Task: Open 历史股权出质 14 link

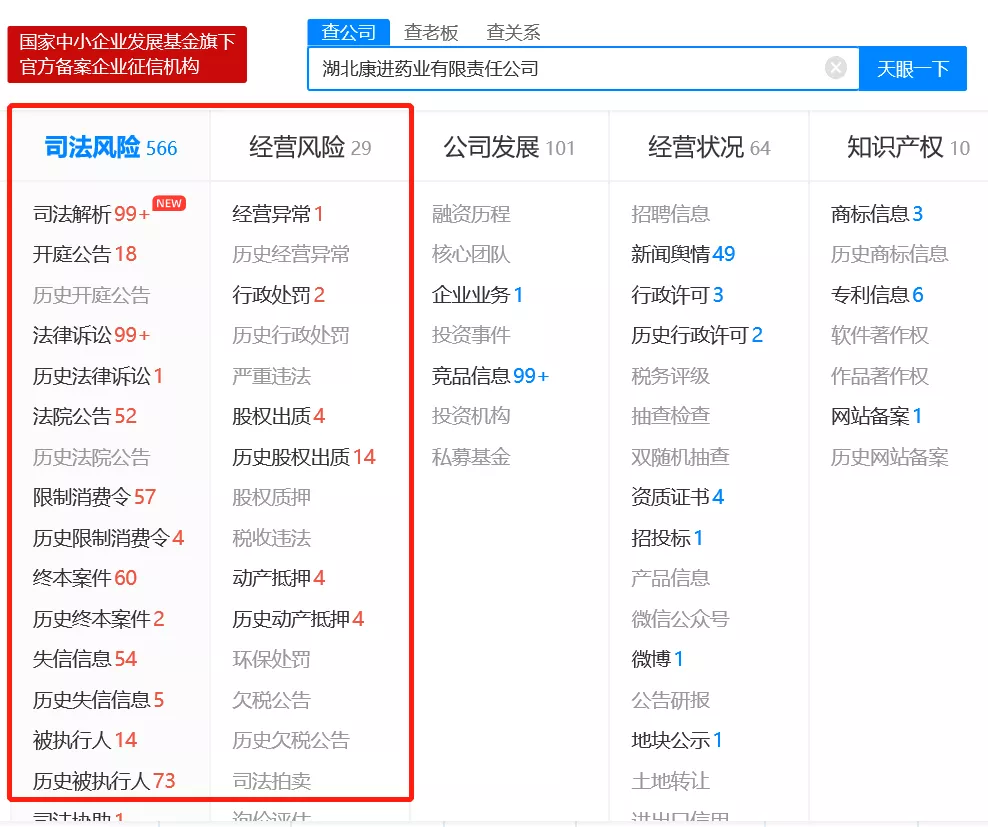Action: click(304, 456)
